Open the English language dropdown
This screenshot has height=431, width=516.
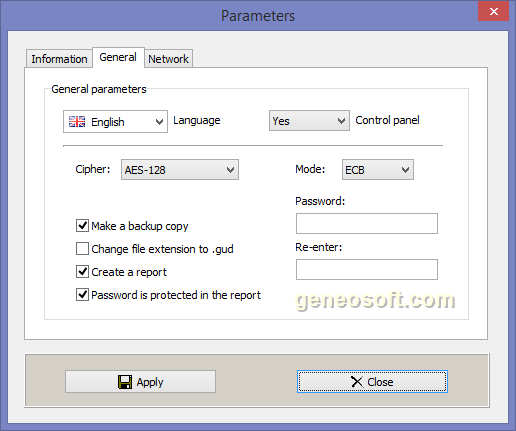pyautogui.click(x=115, y=122)
